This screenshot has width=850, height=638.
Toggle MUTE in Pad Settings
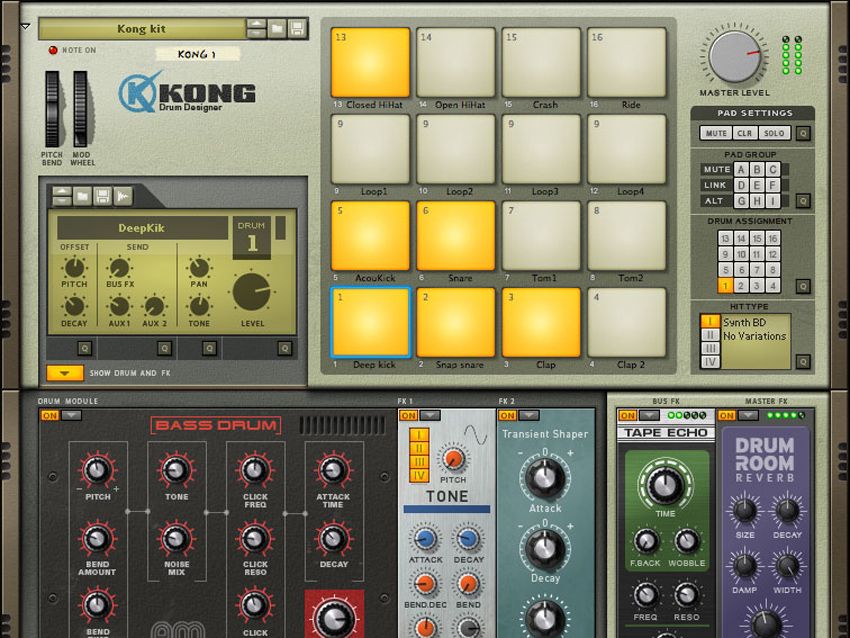coord(716,133)
